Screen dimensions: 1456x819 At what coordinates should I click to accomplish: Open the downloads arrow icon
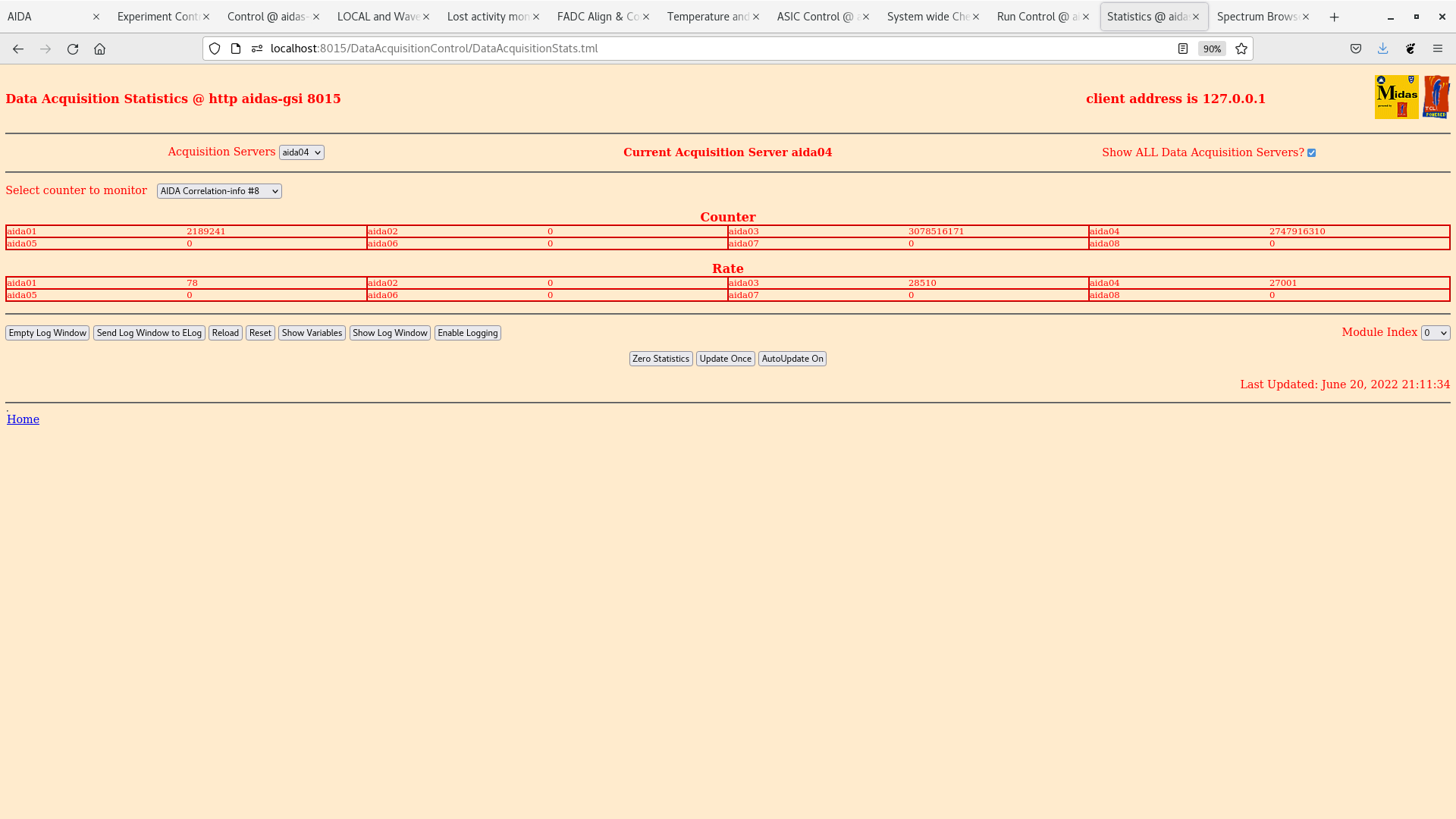[1383, 49]
